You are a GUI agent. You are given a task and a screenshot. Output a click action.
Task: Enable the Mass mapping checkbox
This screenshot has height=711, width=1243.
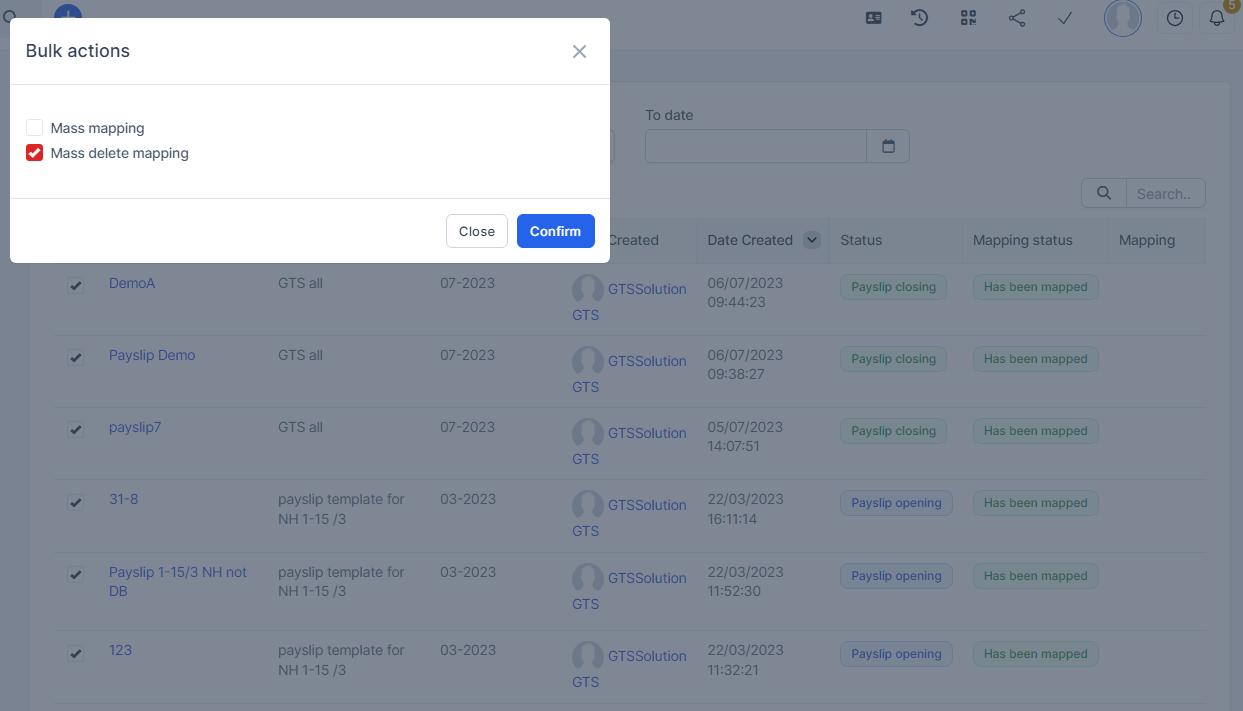(x=35, y=128)
